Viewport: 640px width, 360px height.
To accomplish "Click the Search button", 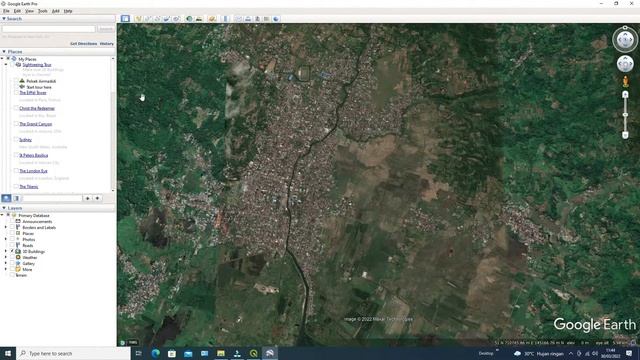I will click(x=106, y=29).
